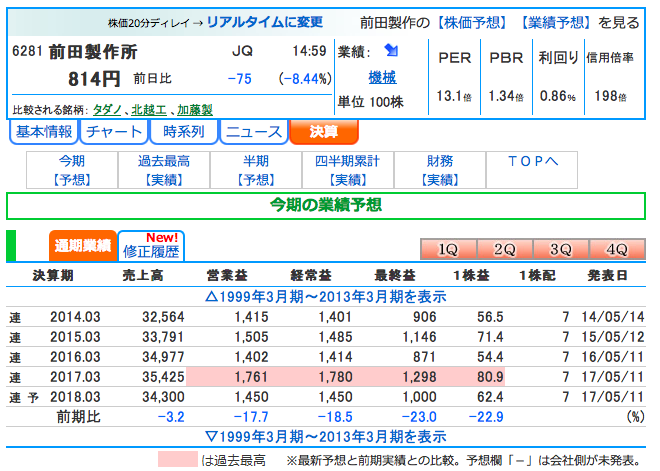Click announcement date 14/05/14

(x=613, y=317)
